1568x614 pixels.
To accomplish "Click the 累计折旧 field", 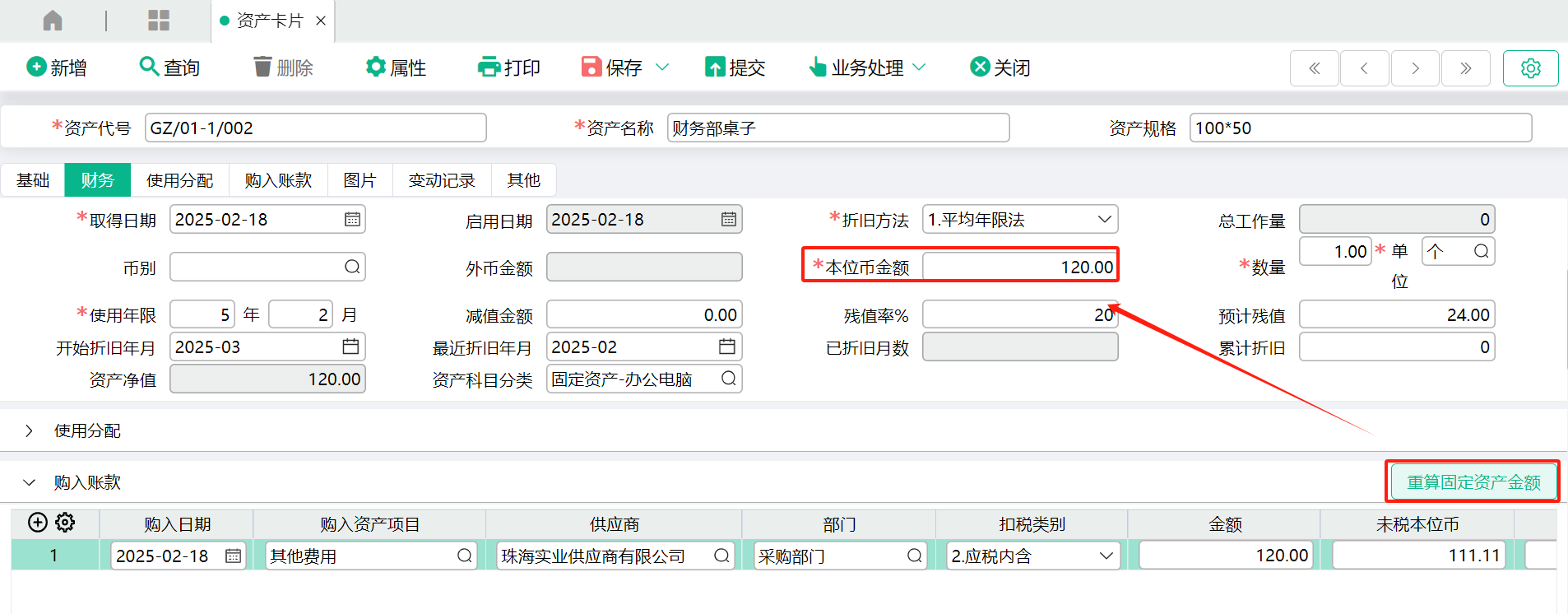I will pos(1397,347).
